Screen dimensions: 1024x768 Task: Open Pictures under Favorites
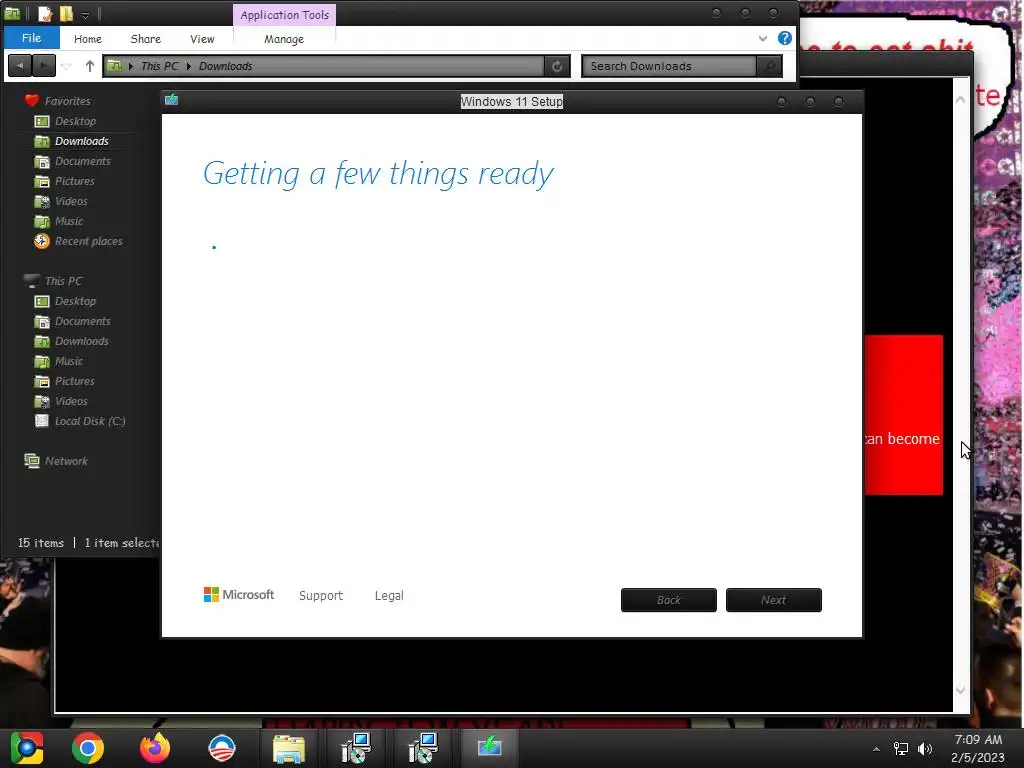[74, 182]
